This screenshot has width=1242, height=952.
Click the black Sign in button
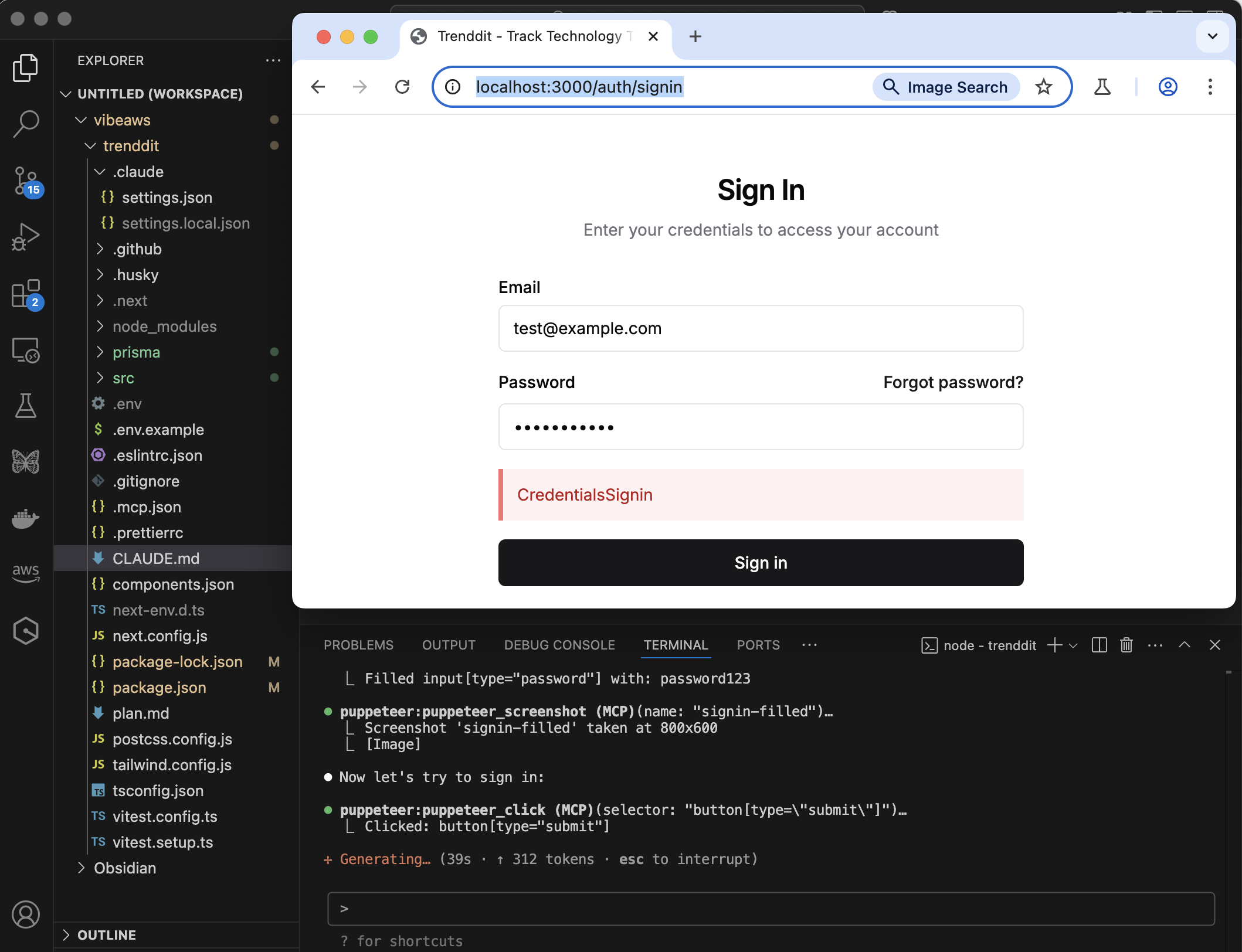point(761,563)
